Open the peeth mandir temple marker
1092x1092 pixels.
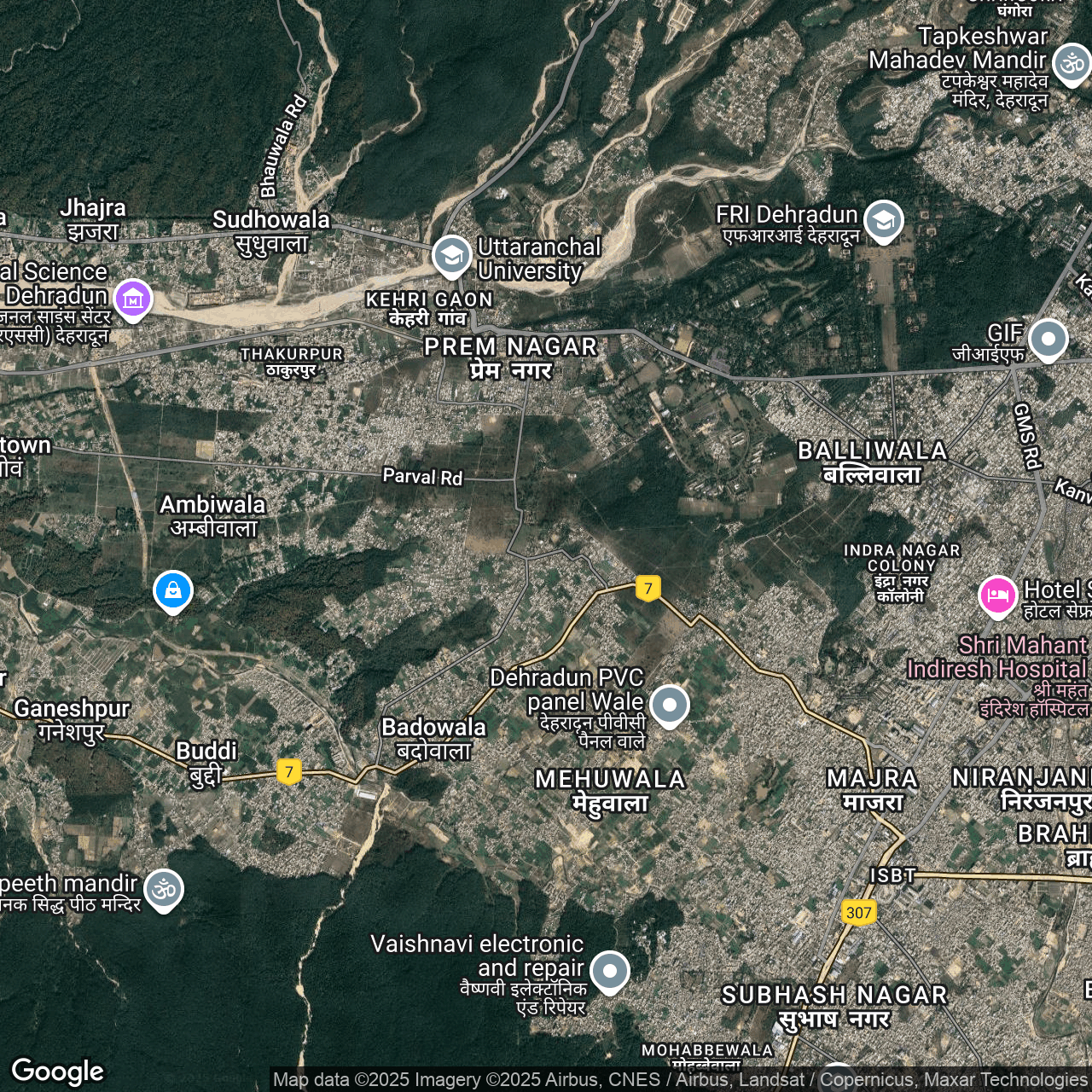point(163,890)
